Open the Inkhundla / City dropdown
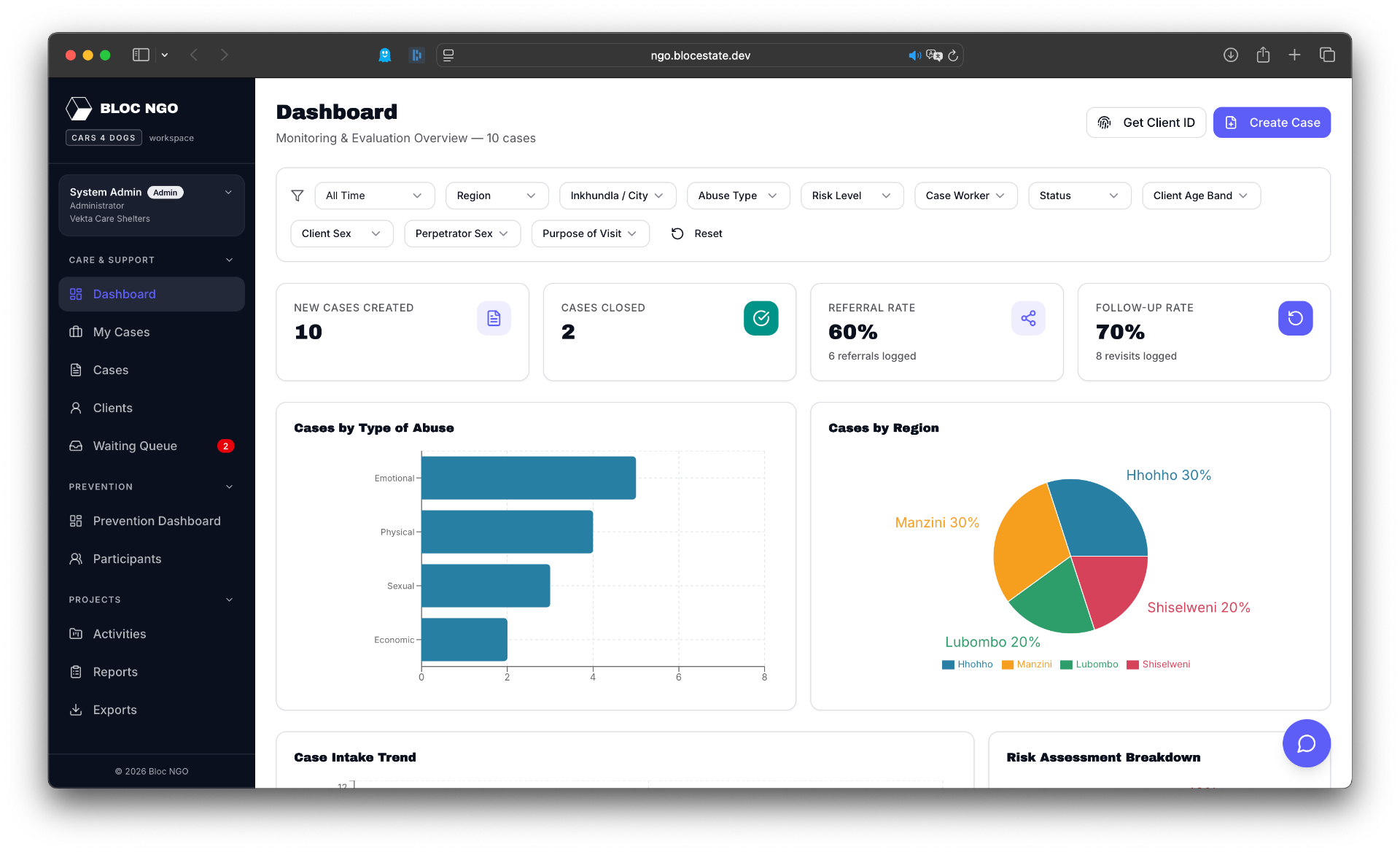The width and height of the screenshot is (1400, 852). pos(617,195)
